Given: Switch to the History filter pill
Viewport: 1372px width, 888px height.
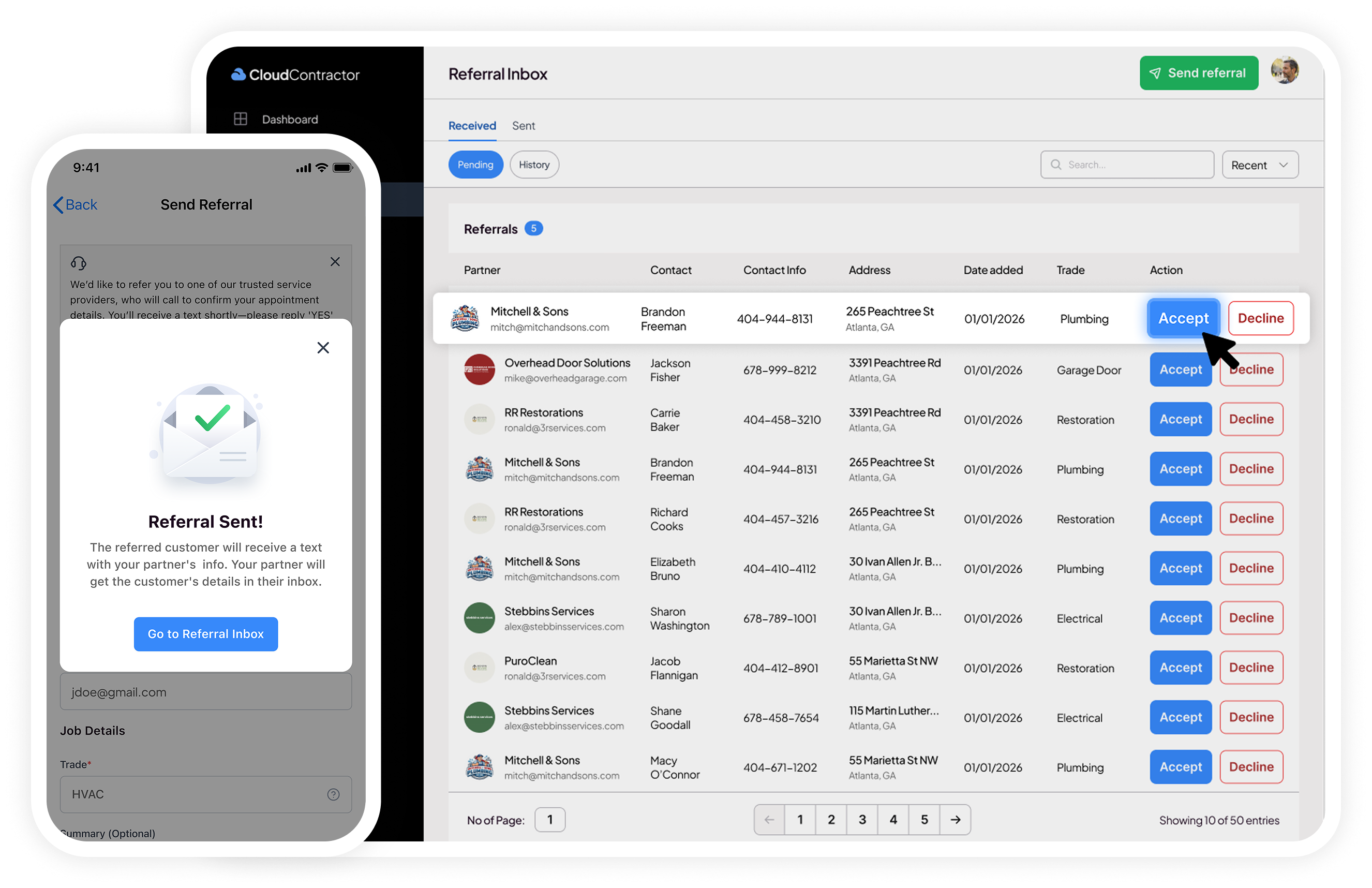Looking at the screenshot, I should coord(534,165).
